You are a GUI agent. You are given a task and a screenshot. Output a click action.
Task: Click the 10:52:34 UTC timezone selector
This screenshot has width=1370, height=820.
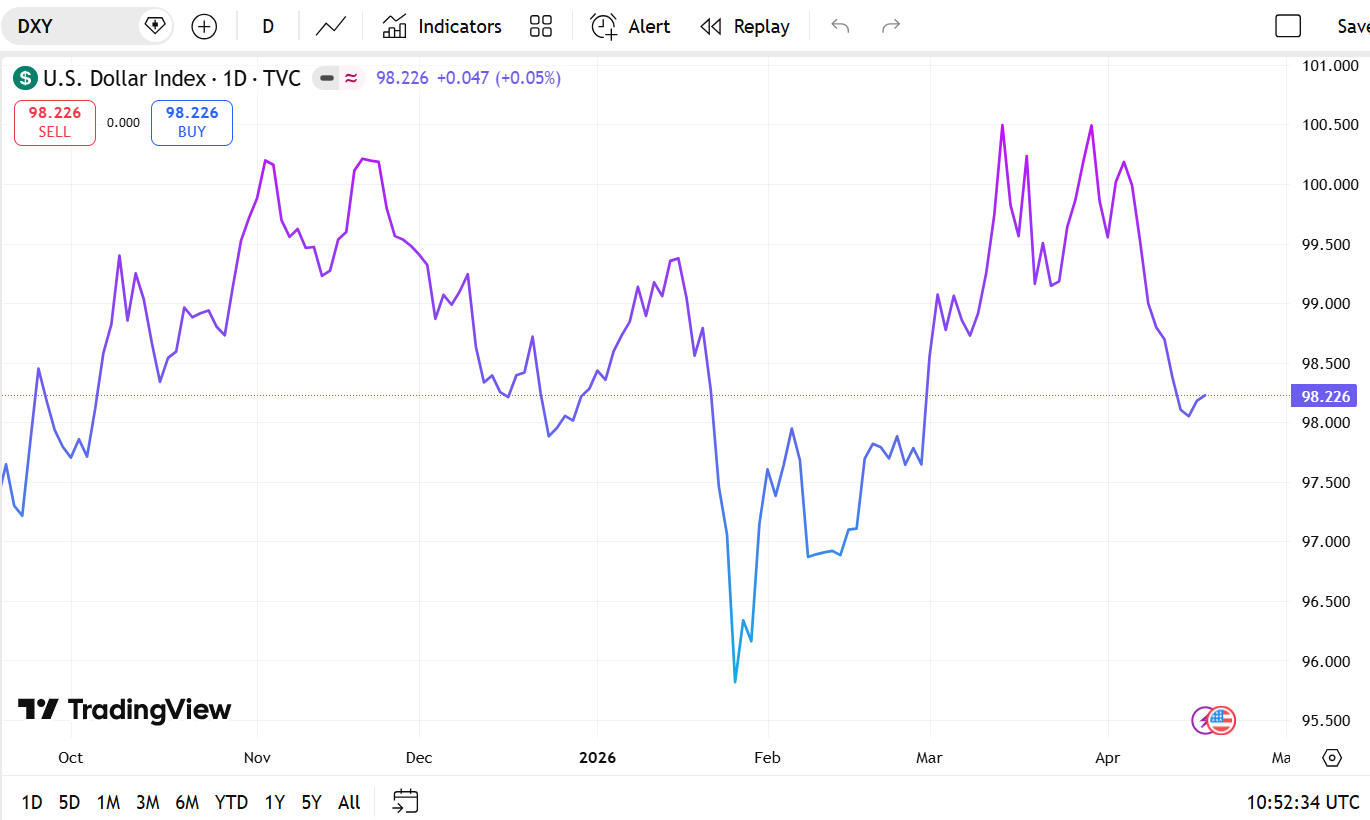click(1302, 802)
